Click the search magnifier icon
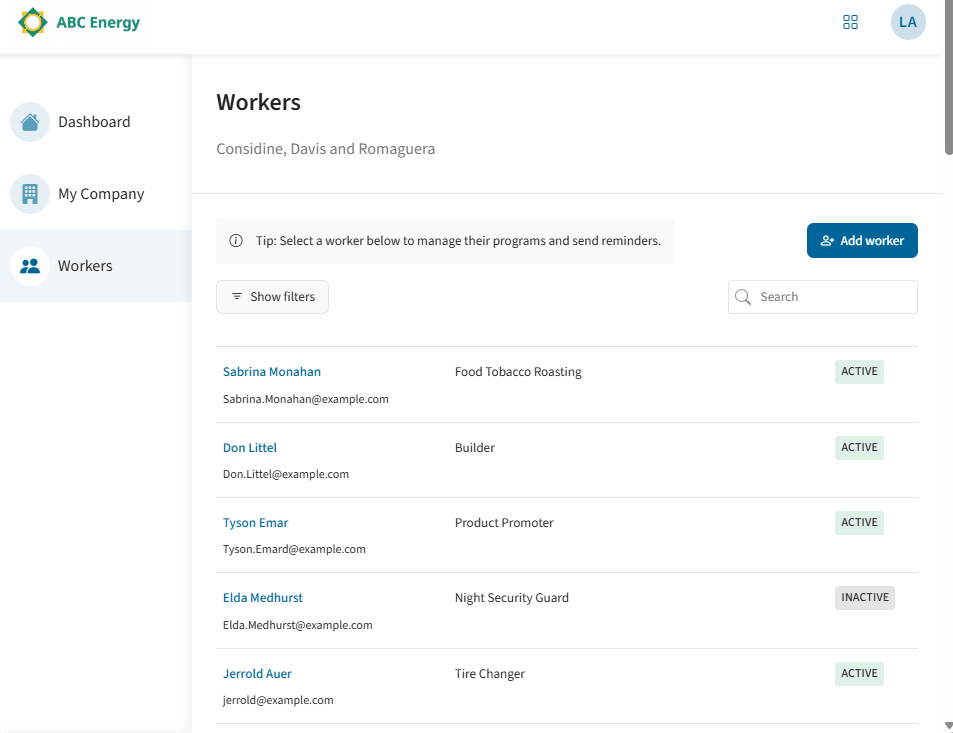Viewport: 953px width, 733px height. (x=743, y=297)
